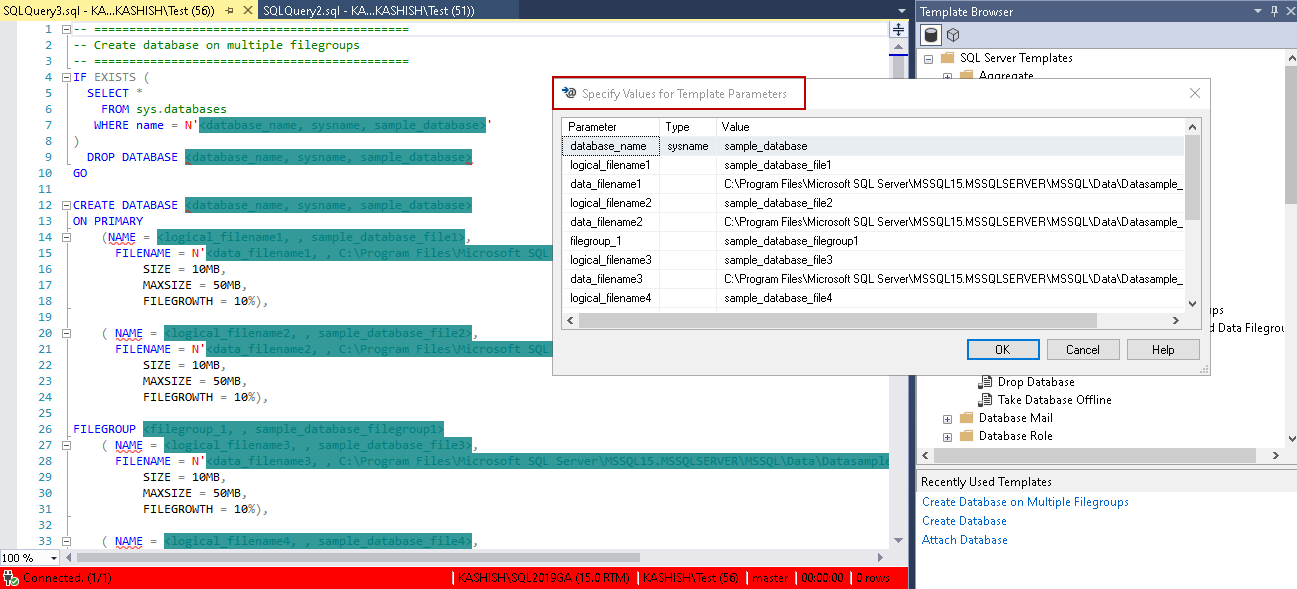1297x589 pixels.
Task: Select the data_filename2 parameter row
Action: coord(873,222)
